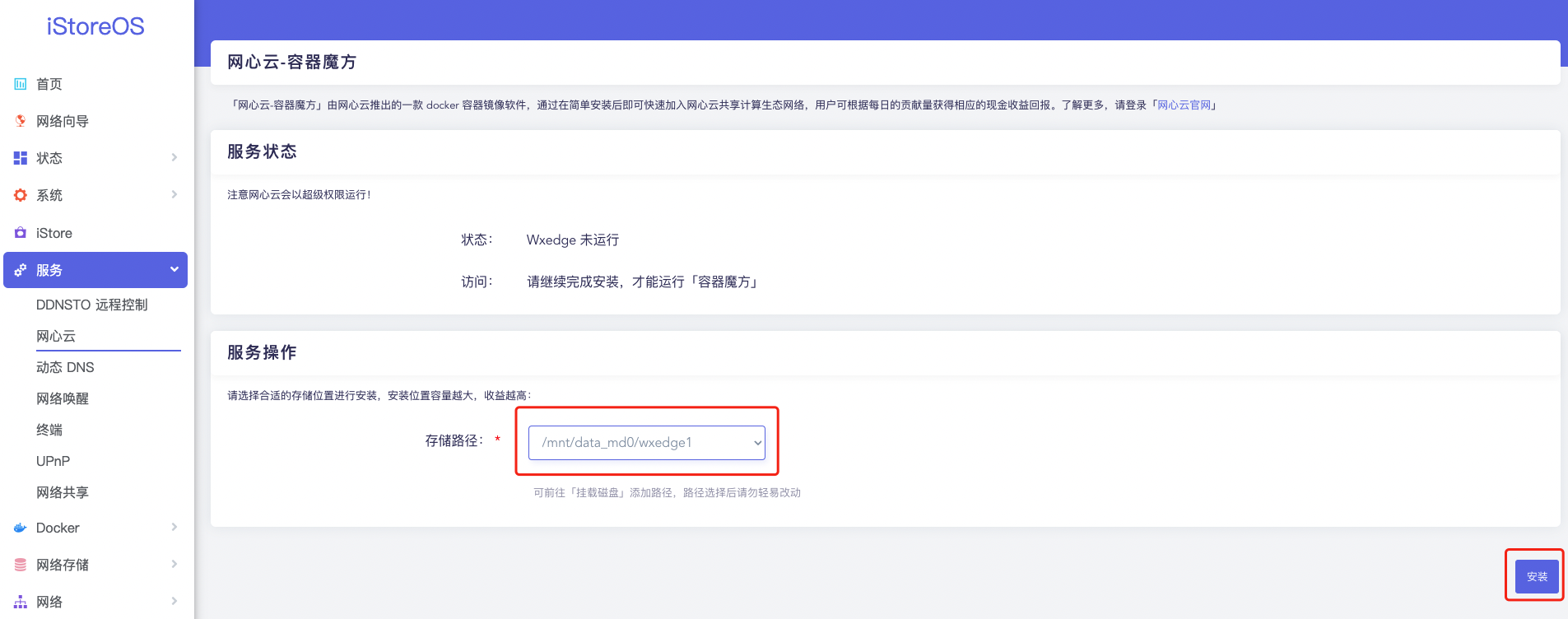Click the 服务操作 heading
Screen dimensions: 1568x619
pos(262,352)
